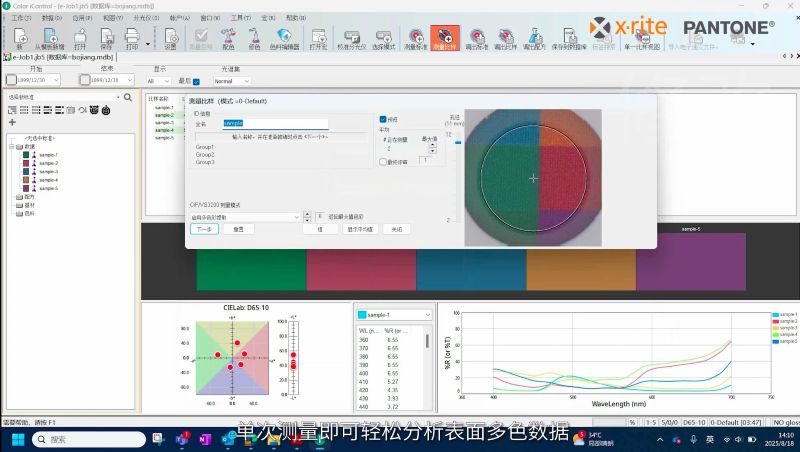Click the 选择模式 toolbar icon

[383, 39]
